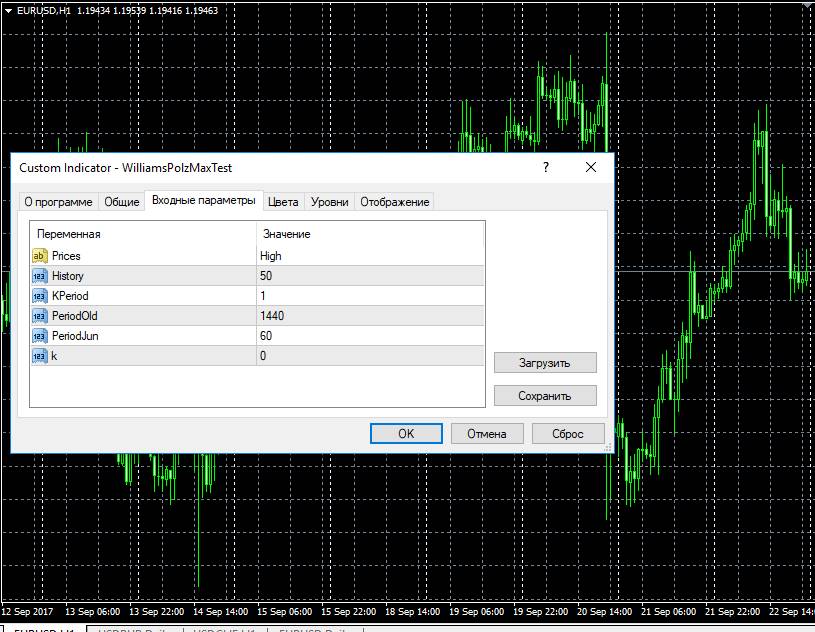Open the chart menu triangle next to EURUSD,H1
This screenshot has width=815, height=632.
click(x=8, y=10)
